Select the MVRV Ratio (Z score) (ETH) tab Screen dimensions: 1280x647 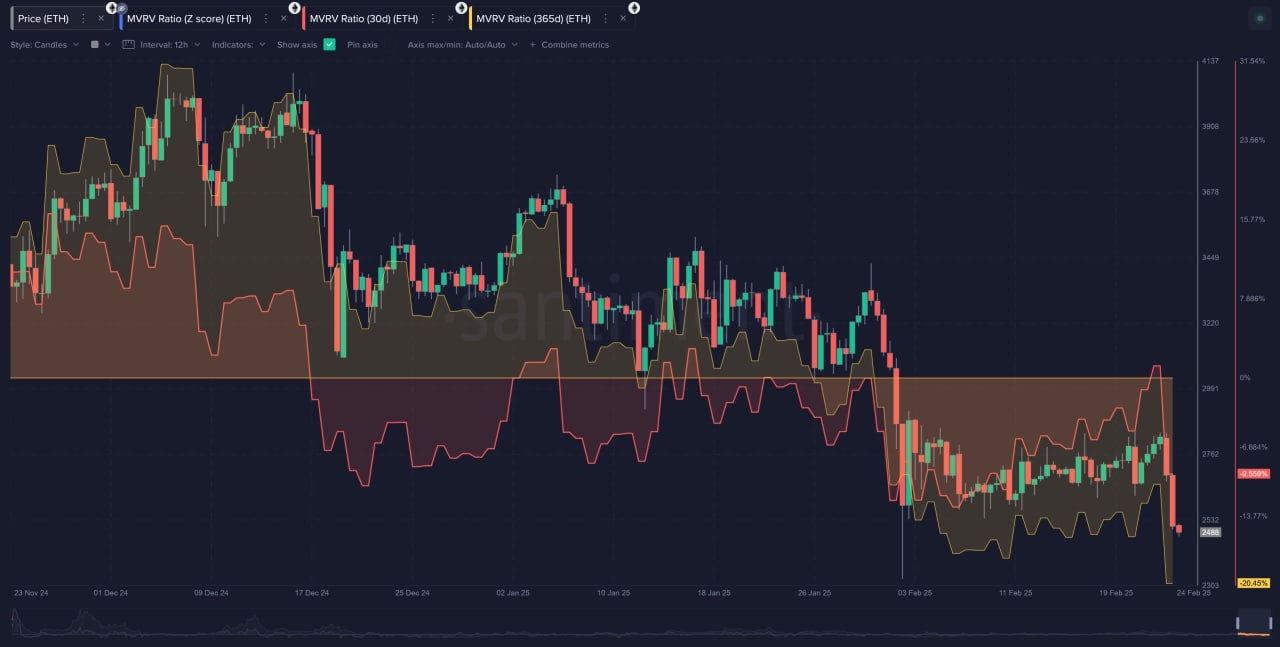[x=186, y=18]
